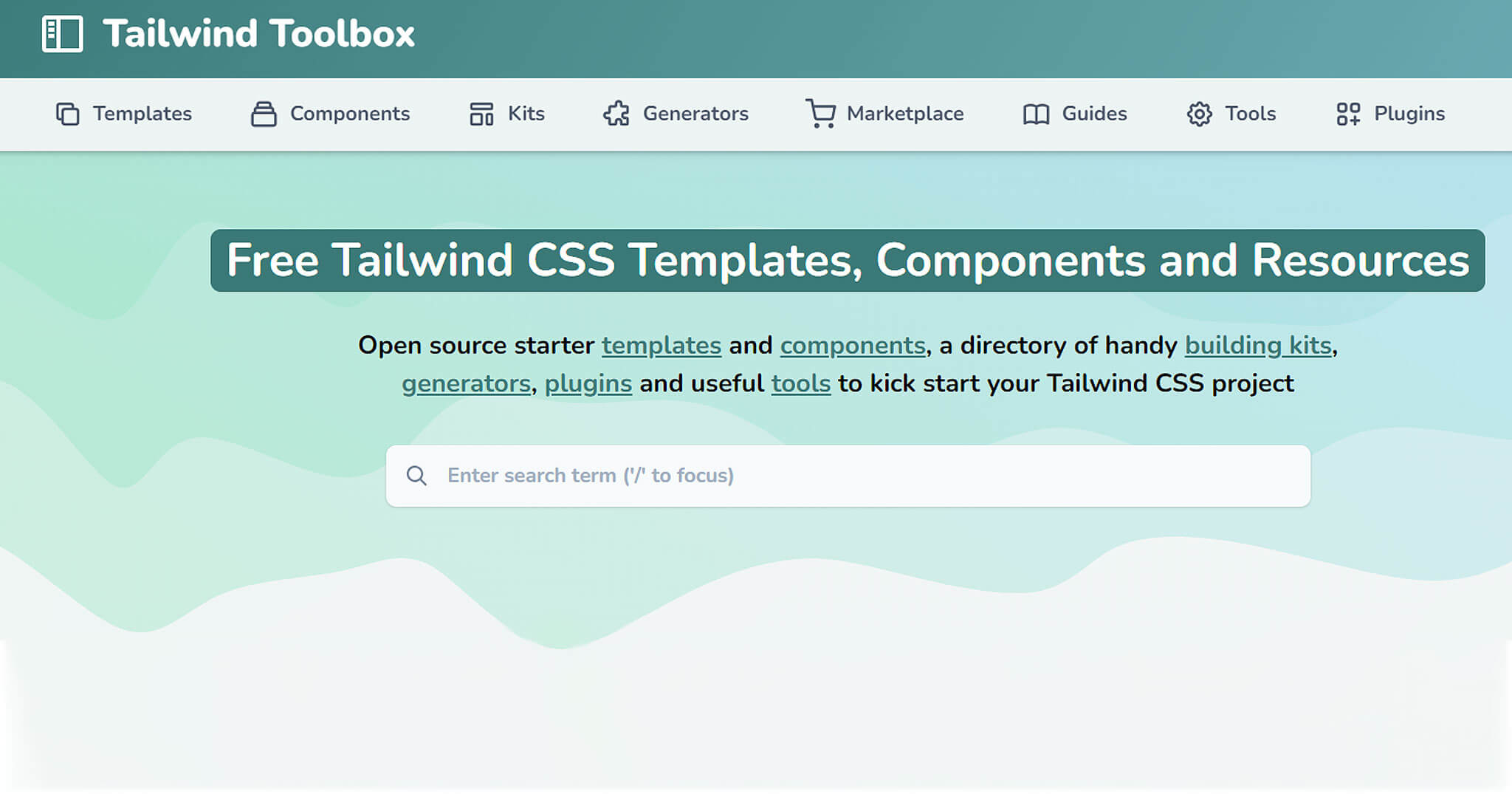Open the Plugins navigation label
1512x794 pixels.
[1409, 114]
